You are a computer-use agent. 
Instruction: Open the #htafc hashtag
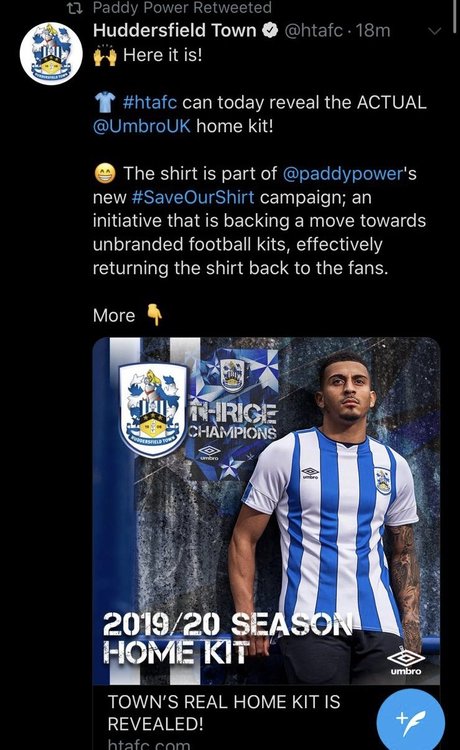click(x=150, y=102)
